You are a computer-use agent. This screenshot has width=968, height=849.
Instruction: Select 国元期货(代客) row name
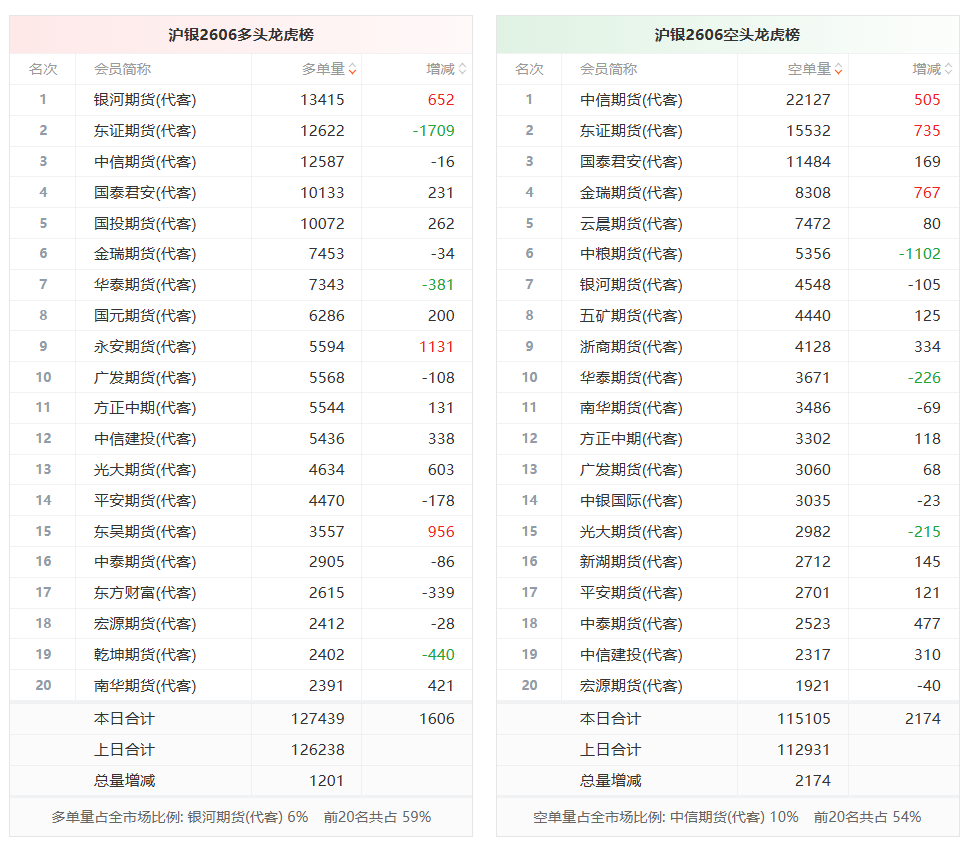click(x=145, y=316)
